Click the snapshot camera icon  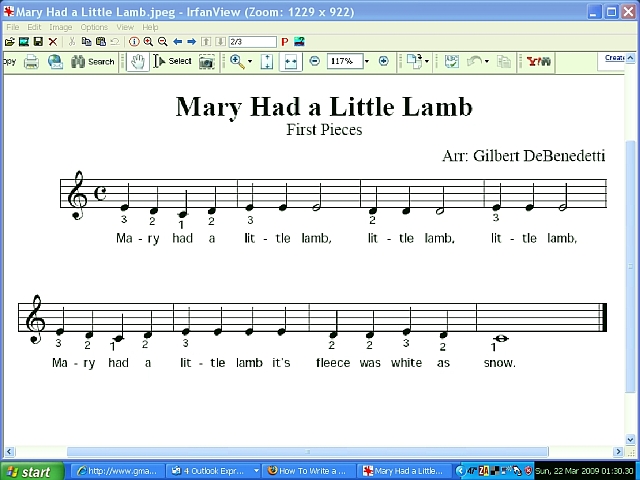[x=206, y=62]
